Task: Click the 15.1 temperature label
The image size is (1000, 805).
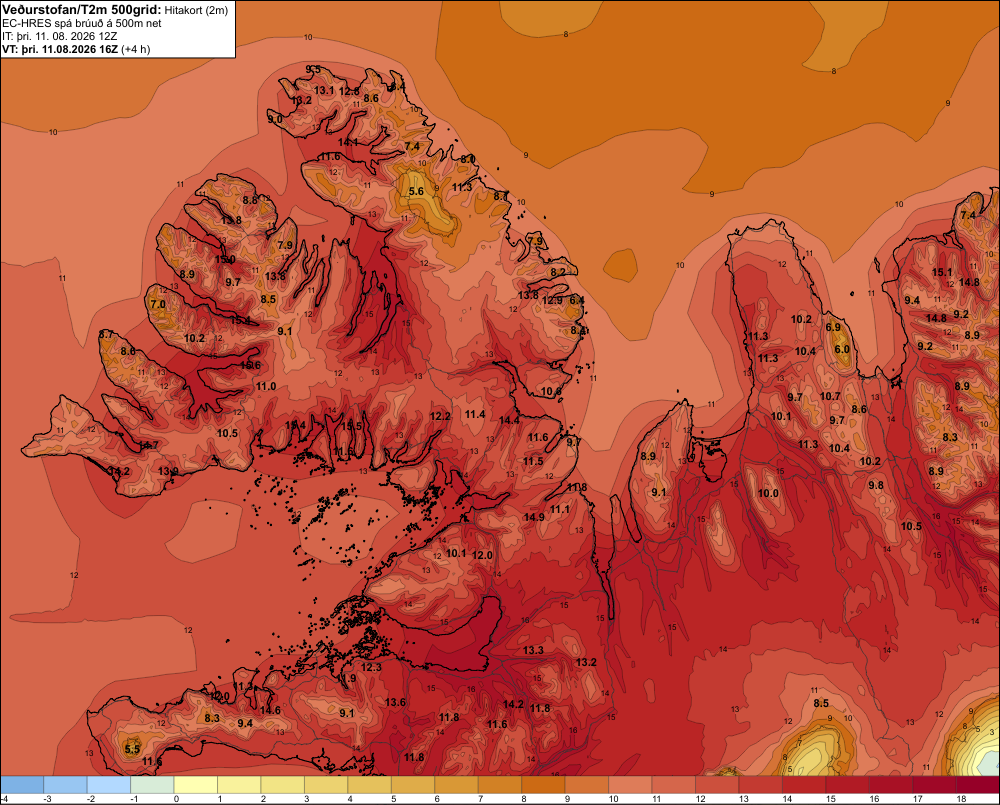Action: (942, 272)
